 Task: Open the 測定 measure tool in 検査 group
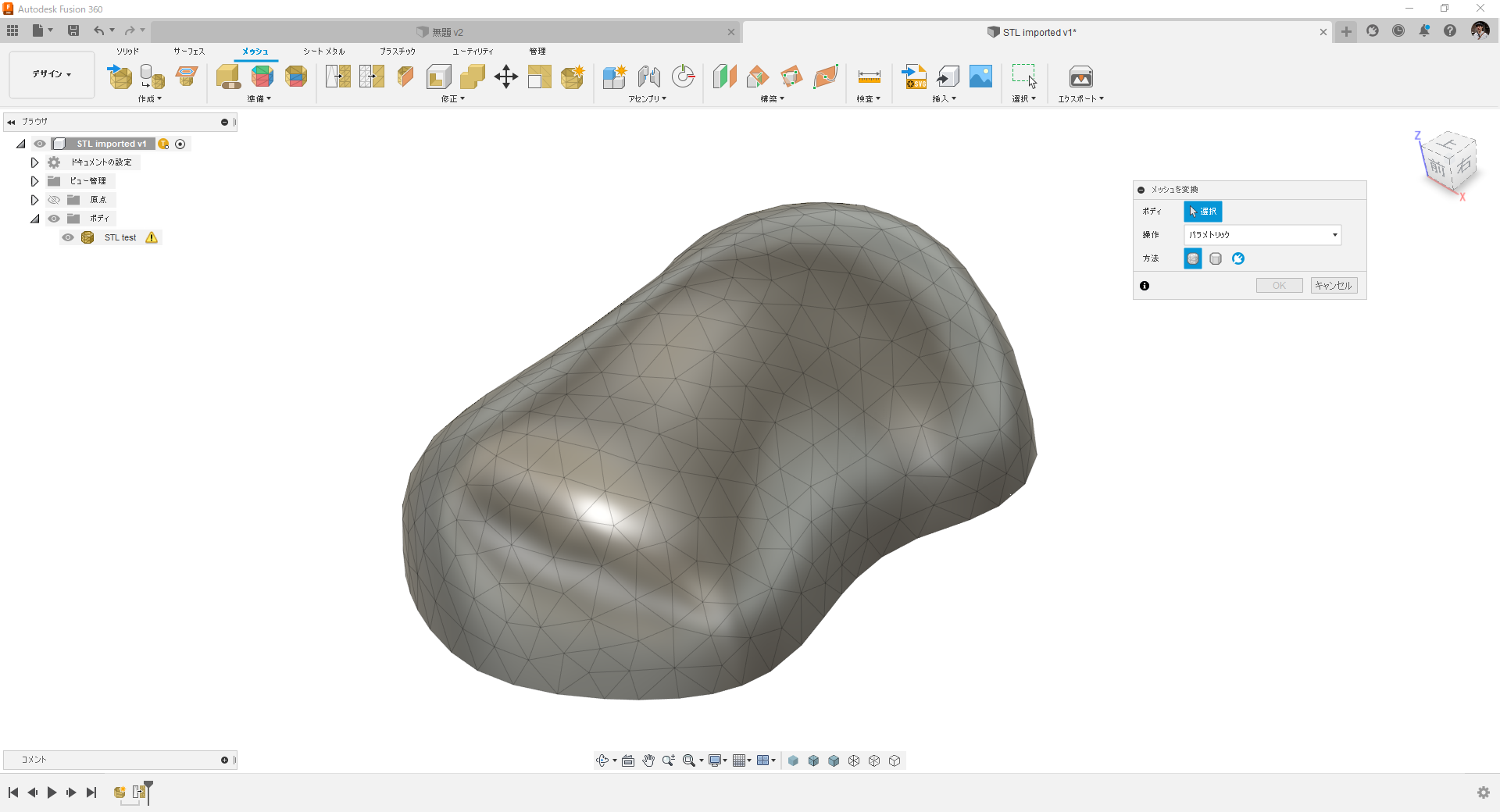coord(869,77)
